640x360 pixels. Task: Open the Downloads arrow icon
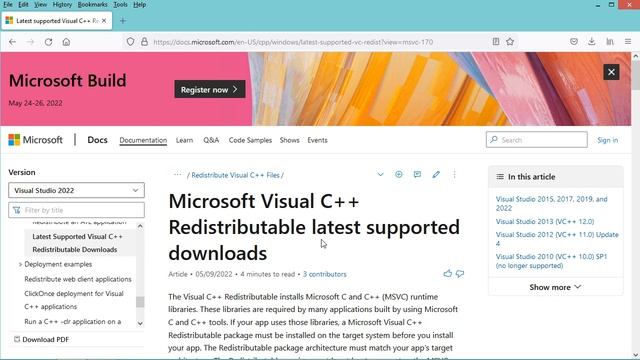591,42
